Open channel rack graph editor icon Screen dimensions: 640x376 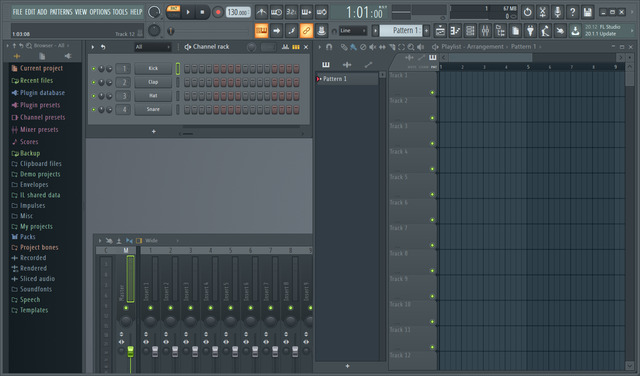285,47
